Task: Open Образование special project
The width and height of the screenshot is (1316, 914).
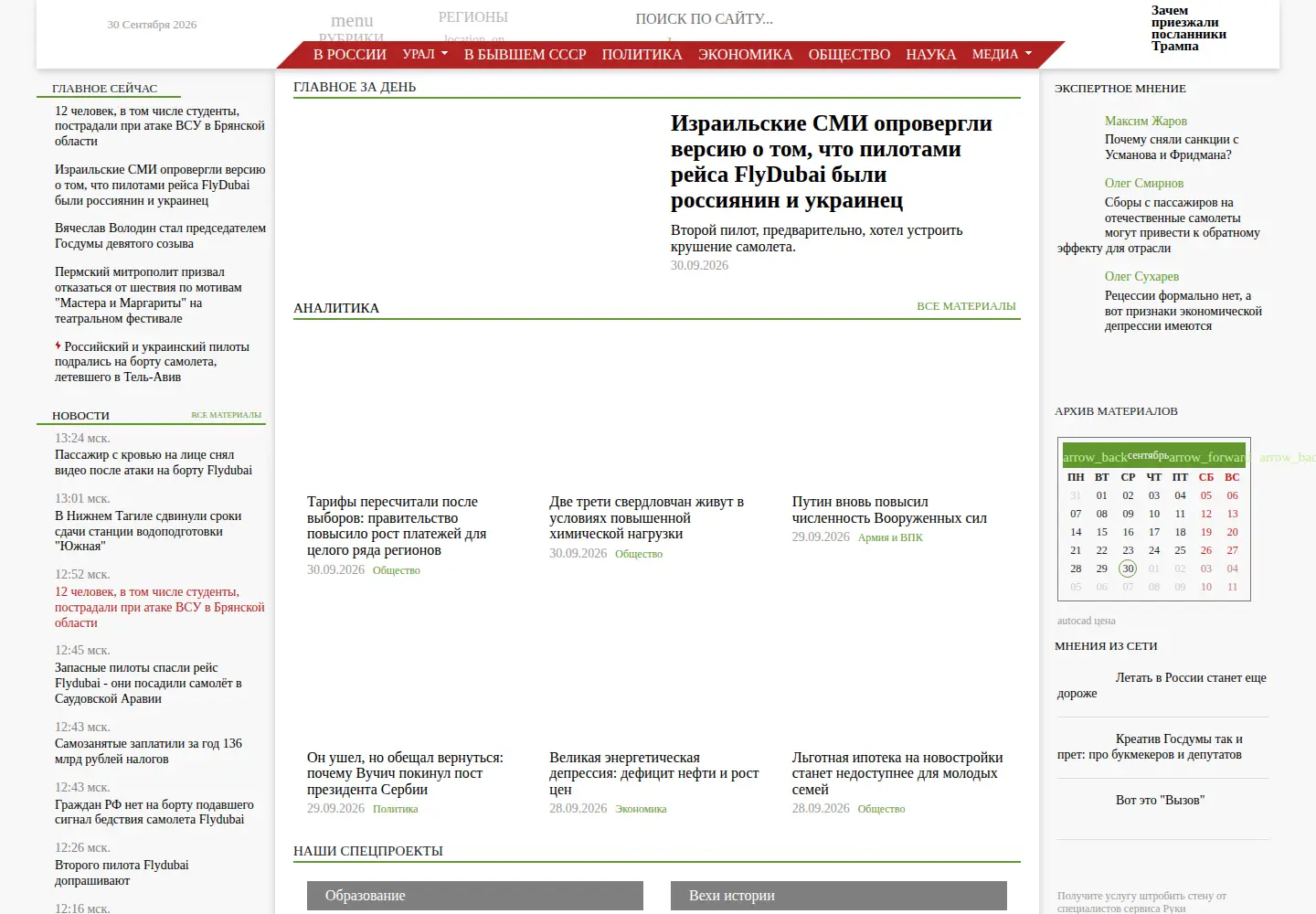Action: click(475, 896)
